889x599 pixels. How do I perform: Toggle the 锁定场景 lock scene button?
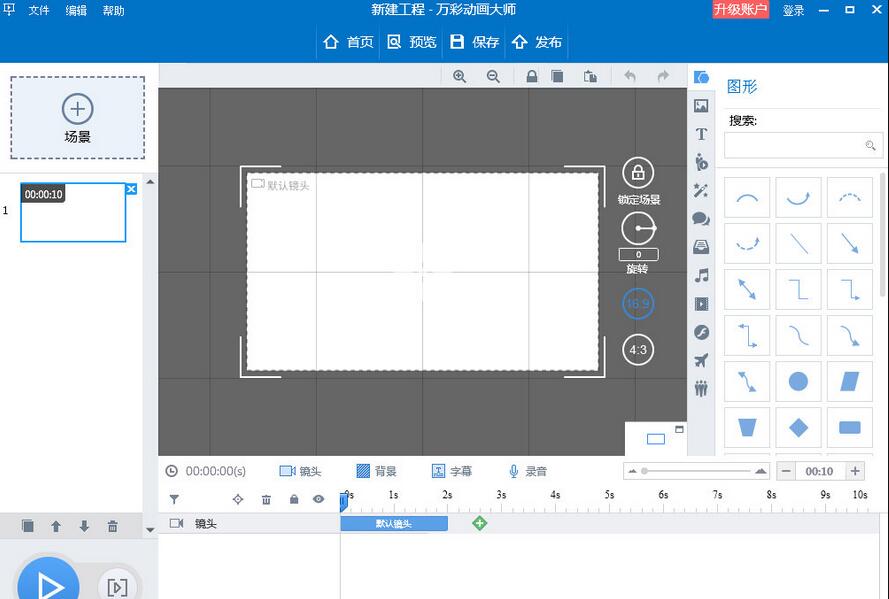coord(638,174)
